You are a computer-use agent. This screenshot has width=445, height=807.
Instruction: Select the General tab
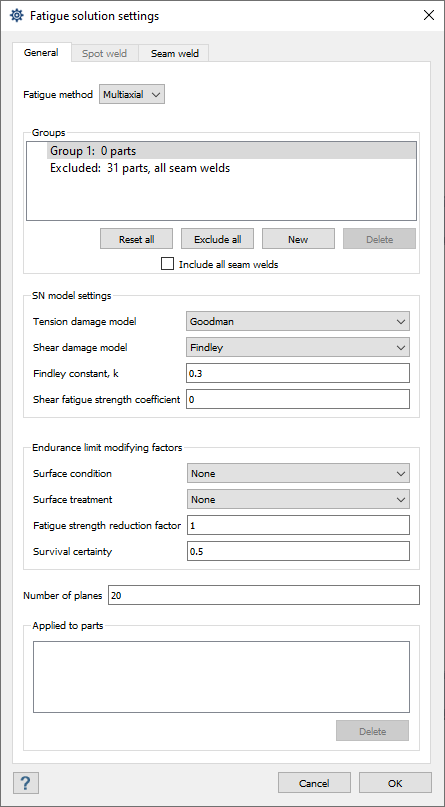[x=41, y=52]
